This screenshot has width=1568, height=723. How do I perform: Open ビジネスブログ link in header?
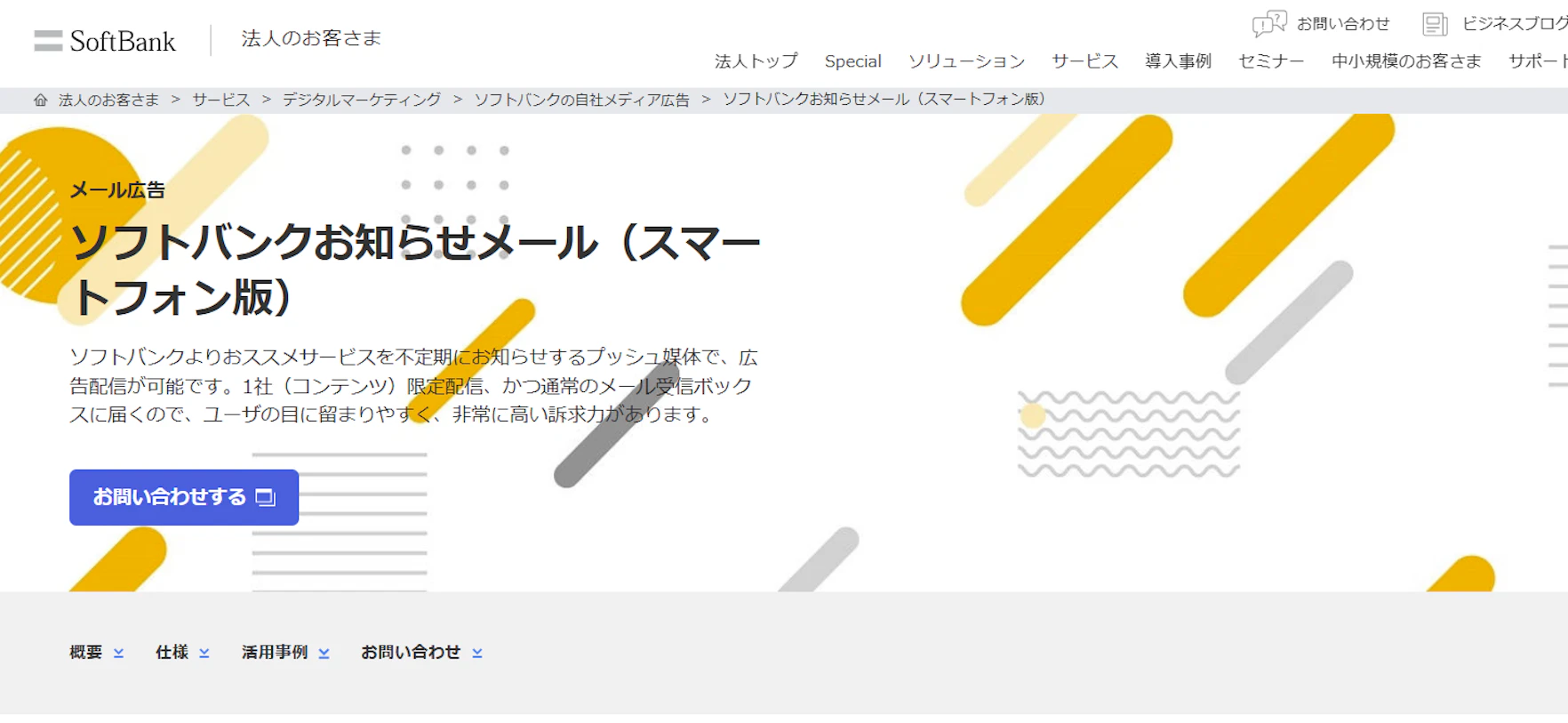coord(1515,24)
